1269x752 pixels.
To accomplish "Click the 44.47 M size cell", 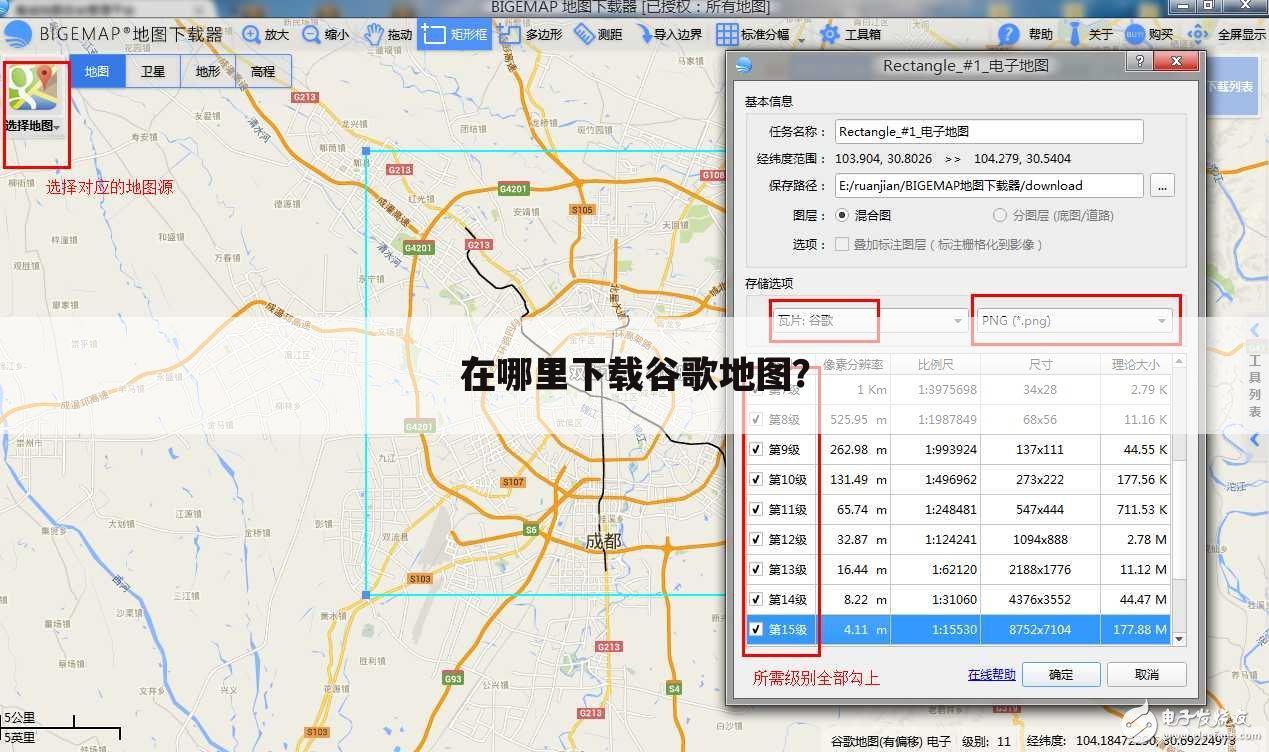I will click(x=1136, y=600).
